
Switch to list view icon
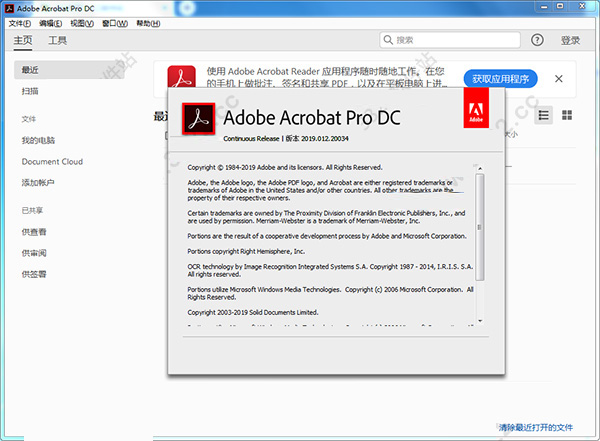click(x=543, y=115)
